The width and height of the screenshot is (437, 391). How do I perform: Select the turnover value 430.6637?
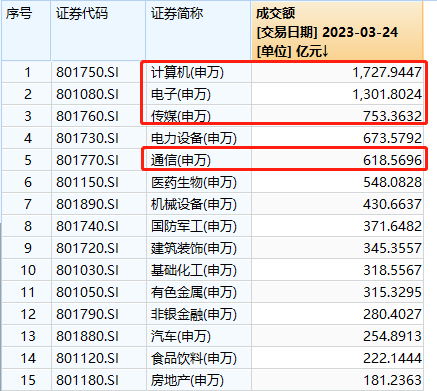point(392,204)
